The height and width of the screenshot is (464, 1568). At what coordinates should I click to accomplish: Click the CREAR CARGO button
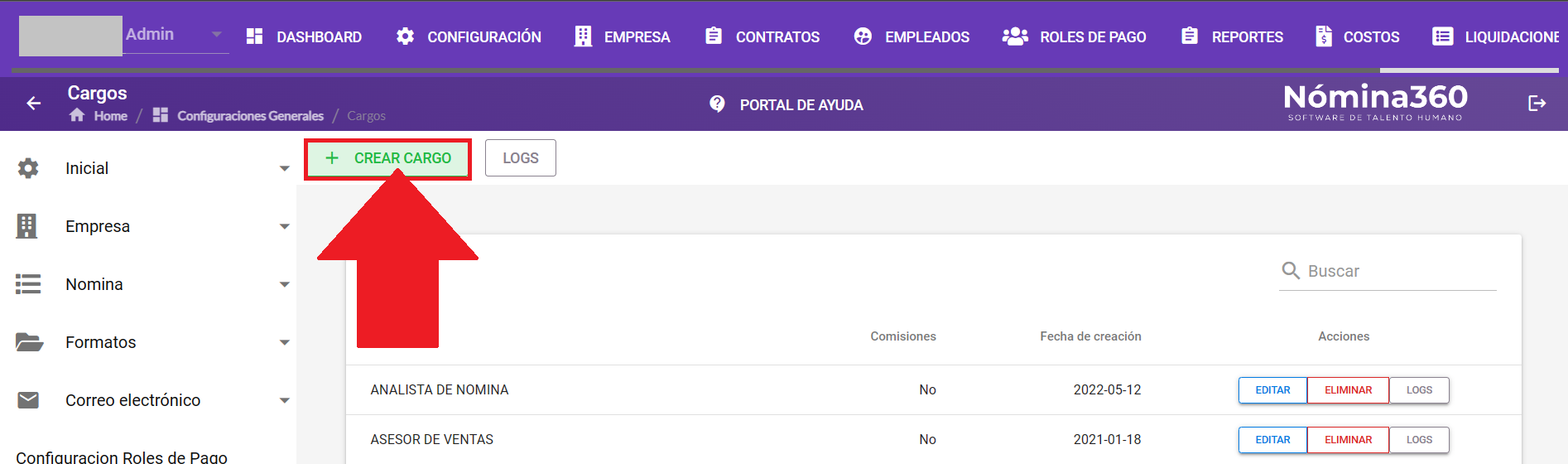tap(387, 158)
